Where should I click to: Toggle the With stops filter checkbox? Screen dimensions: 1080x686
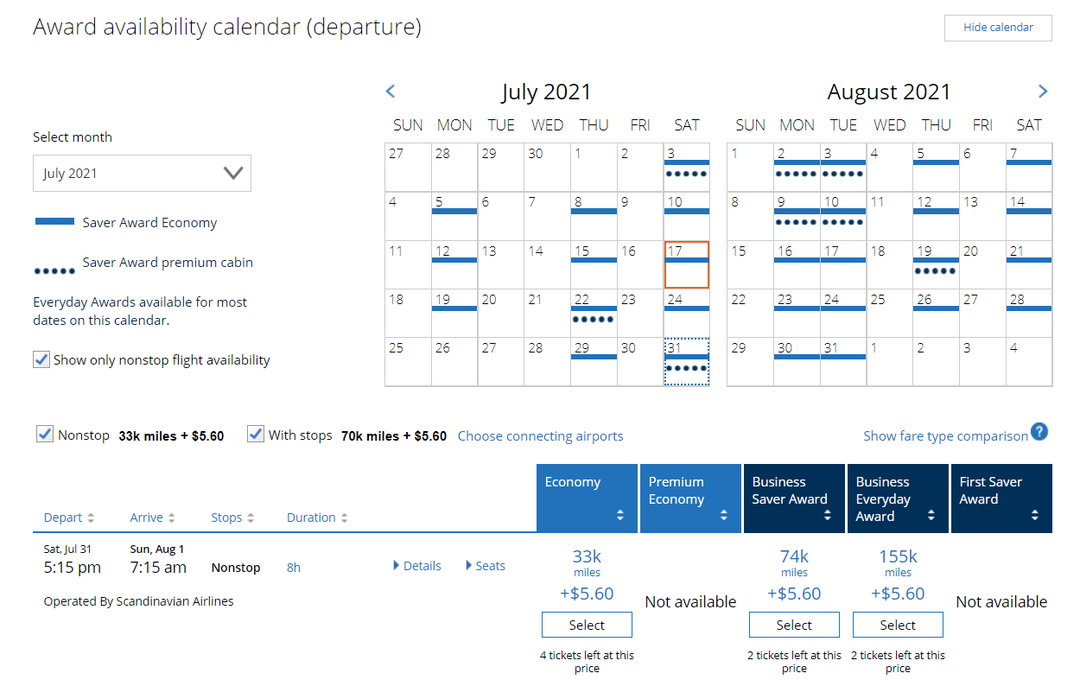tap(255, 435)
